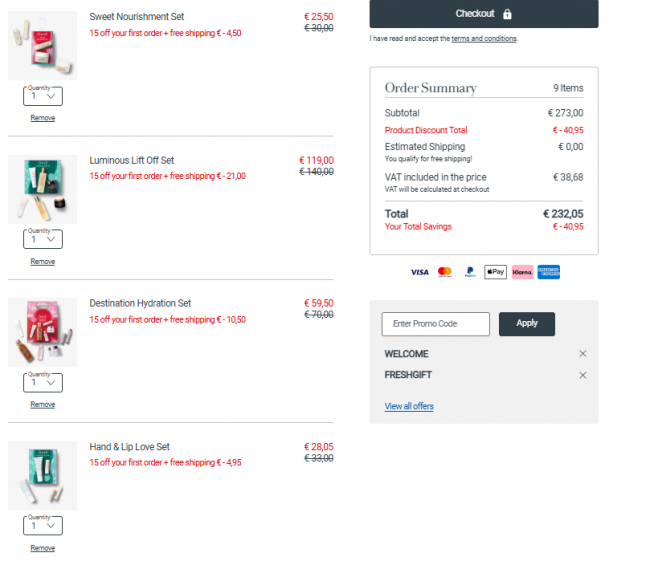View all offers link
This screenshot has height=565, width=650.
[409, 406]
